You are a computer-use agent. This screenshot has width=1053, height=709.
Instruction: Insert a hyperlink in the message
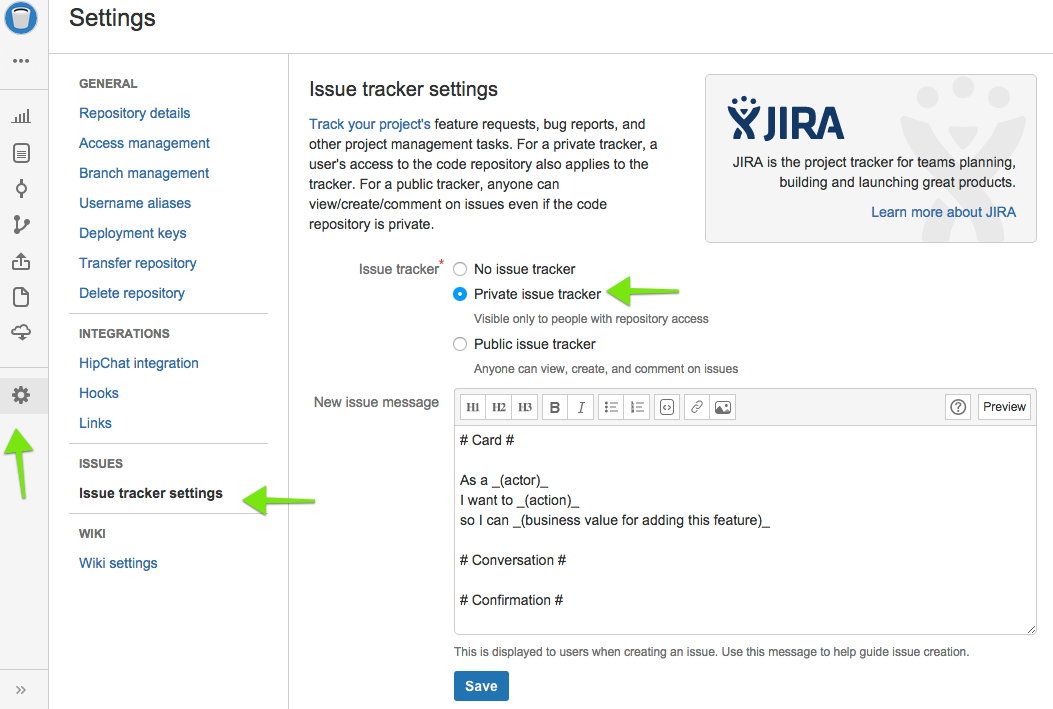coord(697,407)
